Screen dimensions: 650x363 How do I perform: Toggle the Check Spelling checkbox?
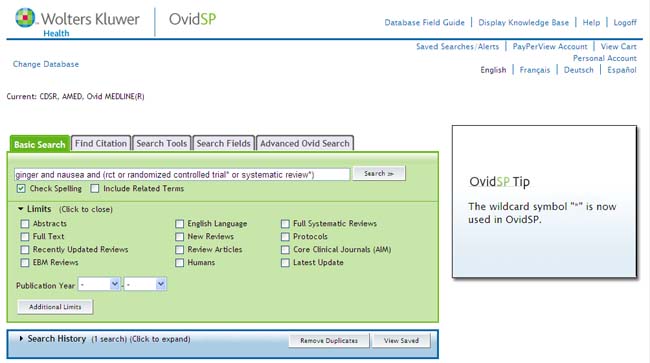coord(21,189)
